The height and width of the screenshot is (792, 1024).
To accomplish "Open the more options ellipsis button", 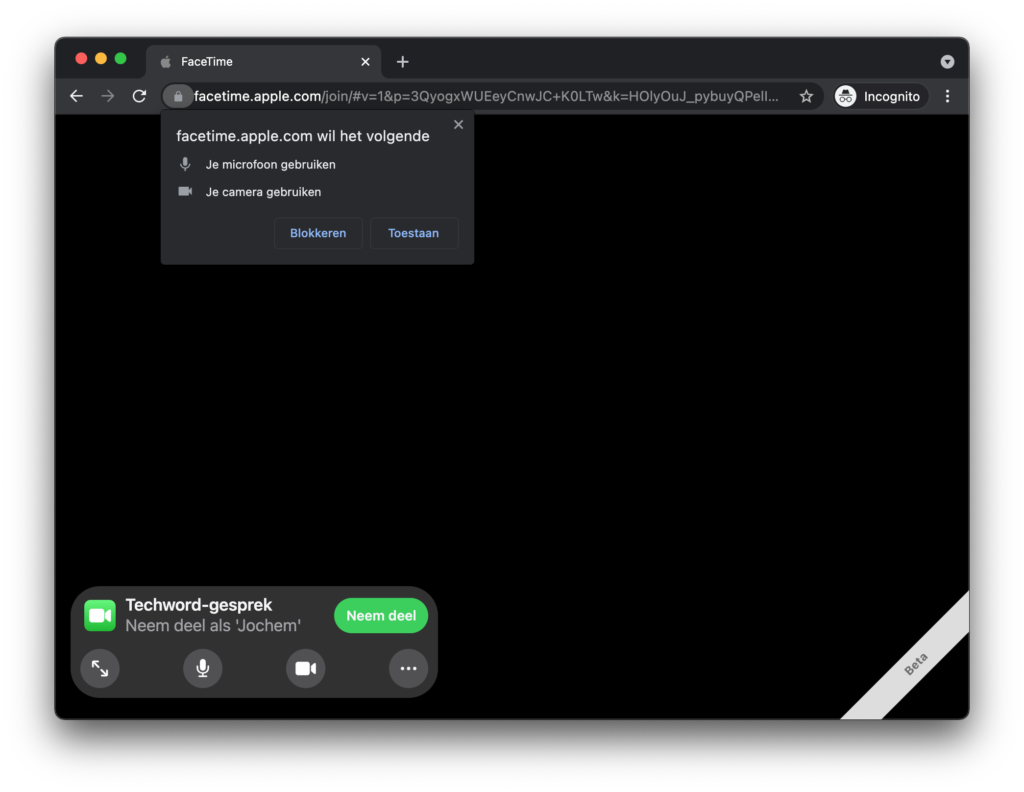I will coord(409,668).
